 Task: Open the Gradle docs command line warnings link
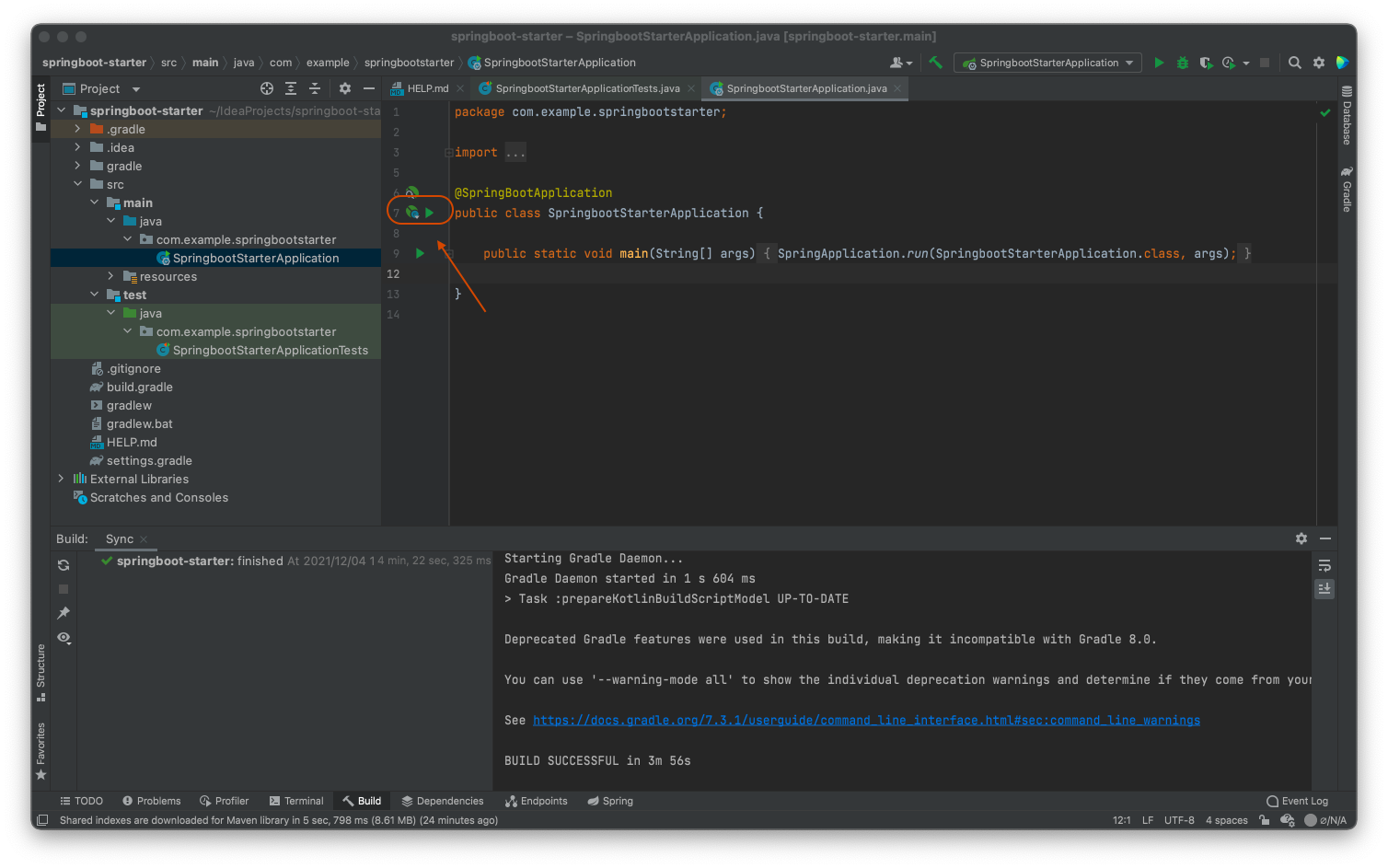pyautogui.click(x=866, y=720)
